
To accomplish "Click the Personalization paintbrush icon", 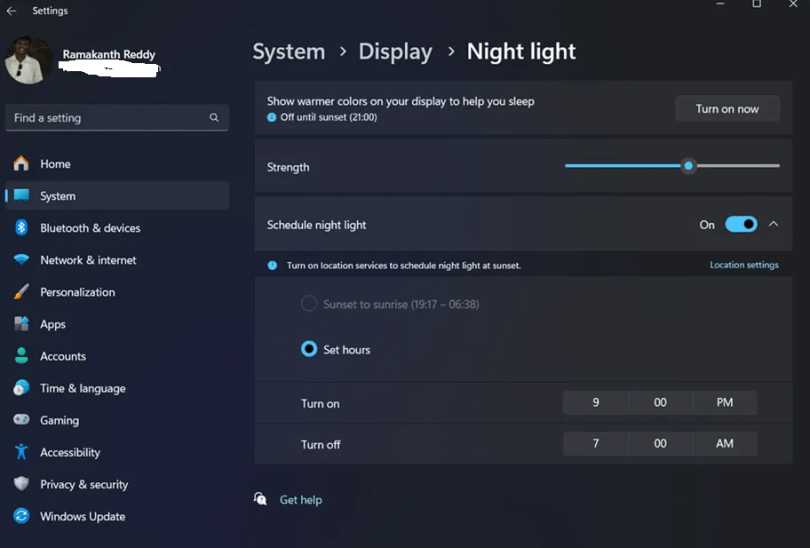I will (21, 291).
